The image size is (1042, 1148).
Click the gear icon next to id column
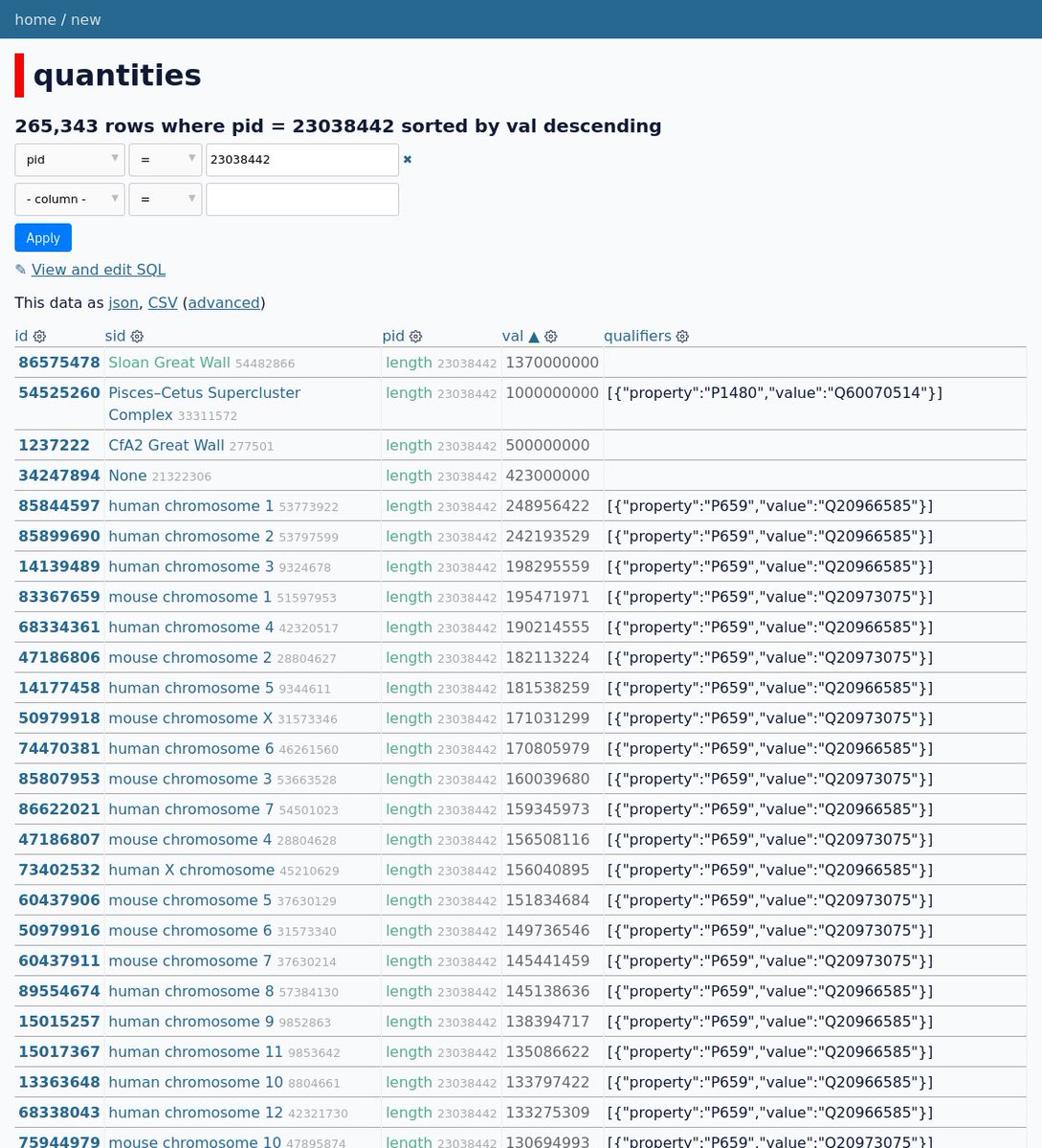[x=39, y=337]
